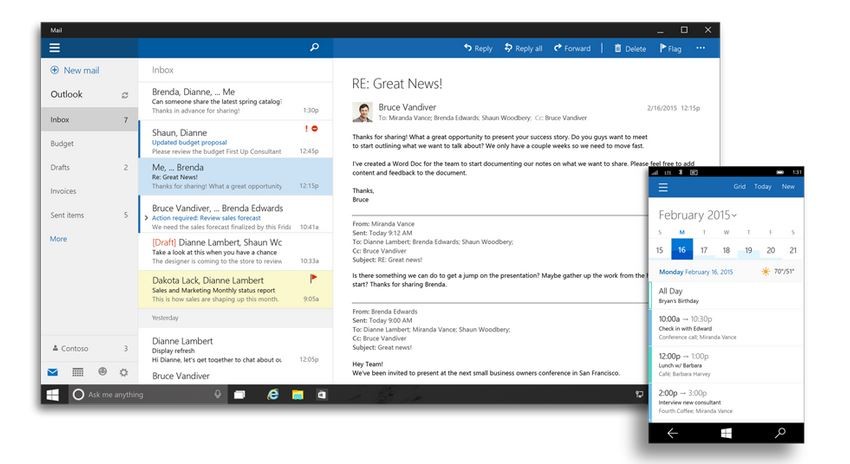
Task: Toggle flag on Dakota Lack message
Action: tap(313, 279)
